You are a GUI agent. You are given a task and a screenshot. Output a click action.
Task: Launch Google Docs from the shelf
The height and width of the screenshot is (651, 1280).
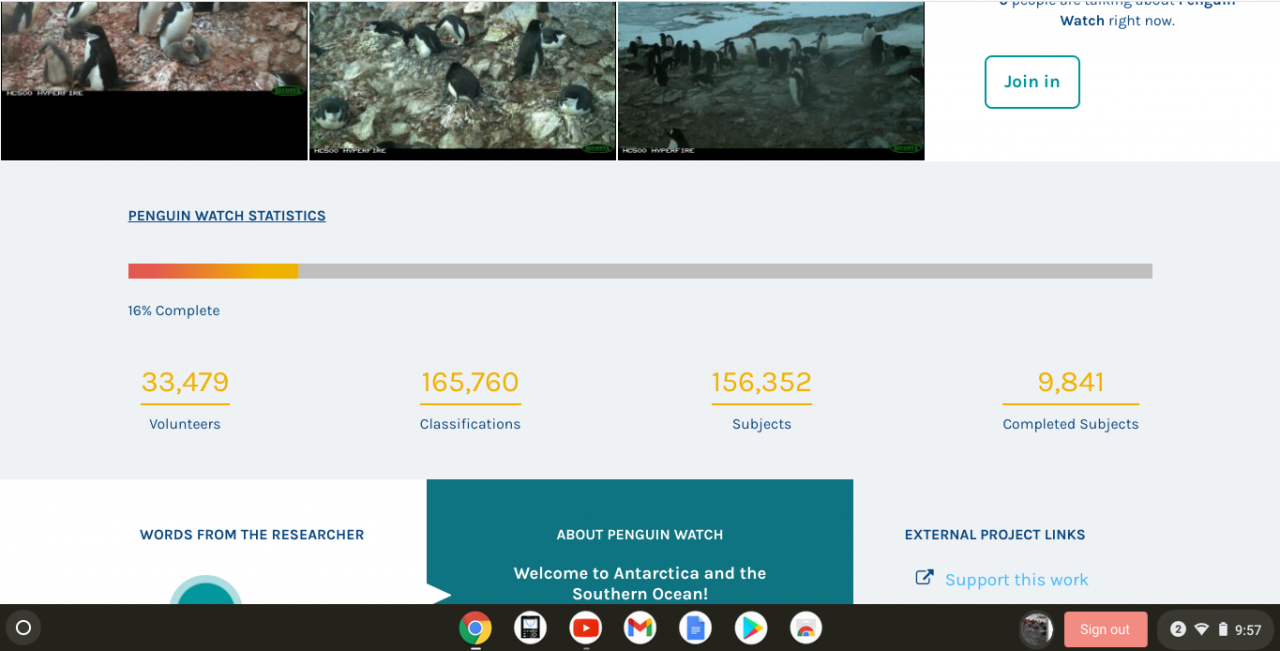695,628
